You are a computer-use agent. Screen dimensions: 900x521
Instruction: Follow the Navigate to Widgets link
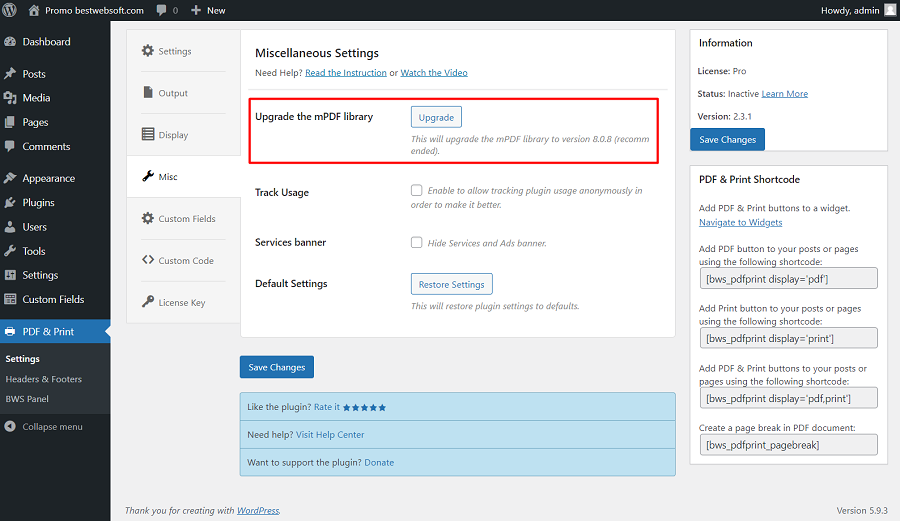tap(740, 223)
